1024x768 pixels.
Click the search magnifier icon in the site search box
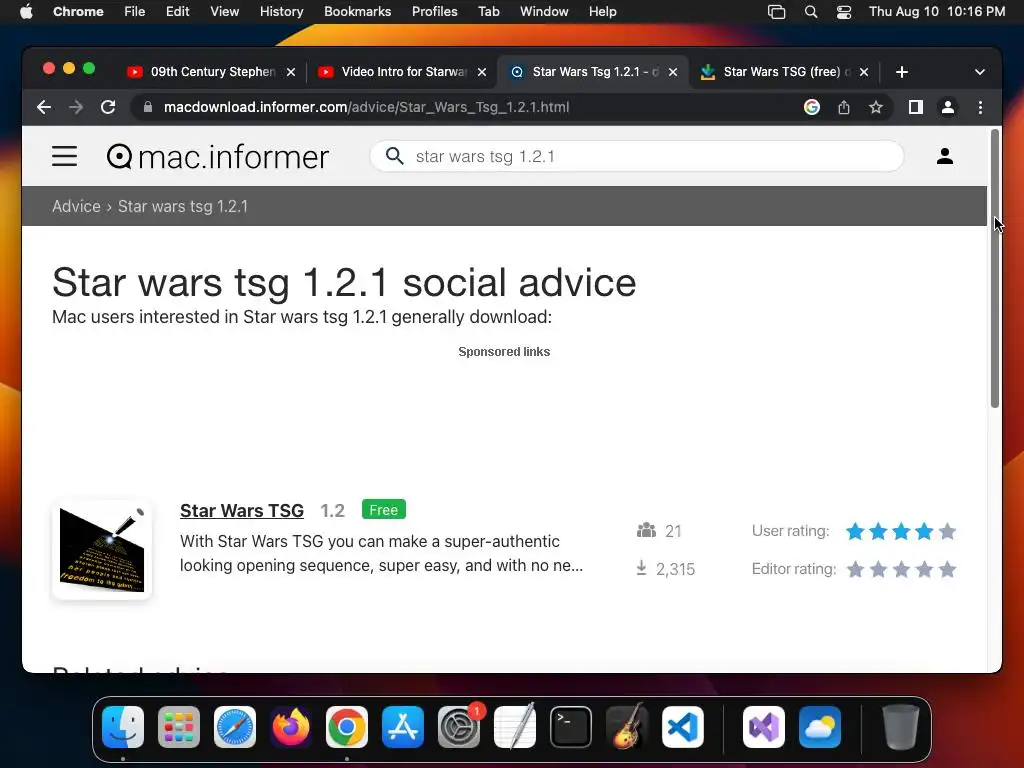point(394,156)
